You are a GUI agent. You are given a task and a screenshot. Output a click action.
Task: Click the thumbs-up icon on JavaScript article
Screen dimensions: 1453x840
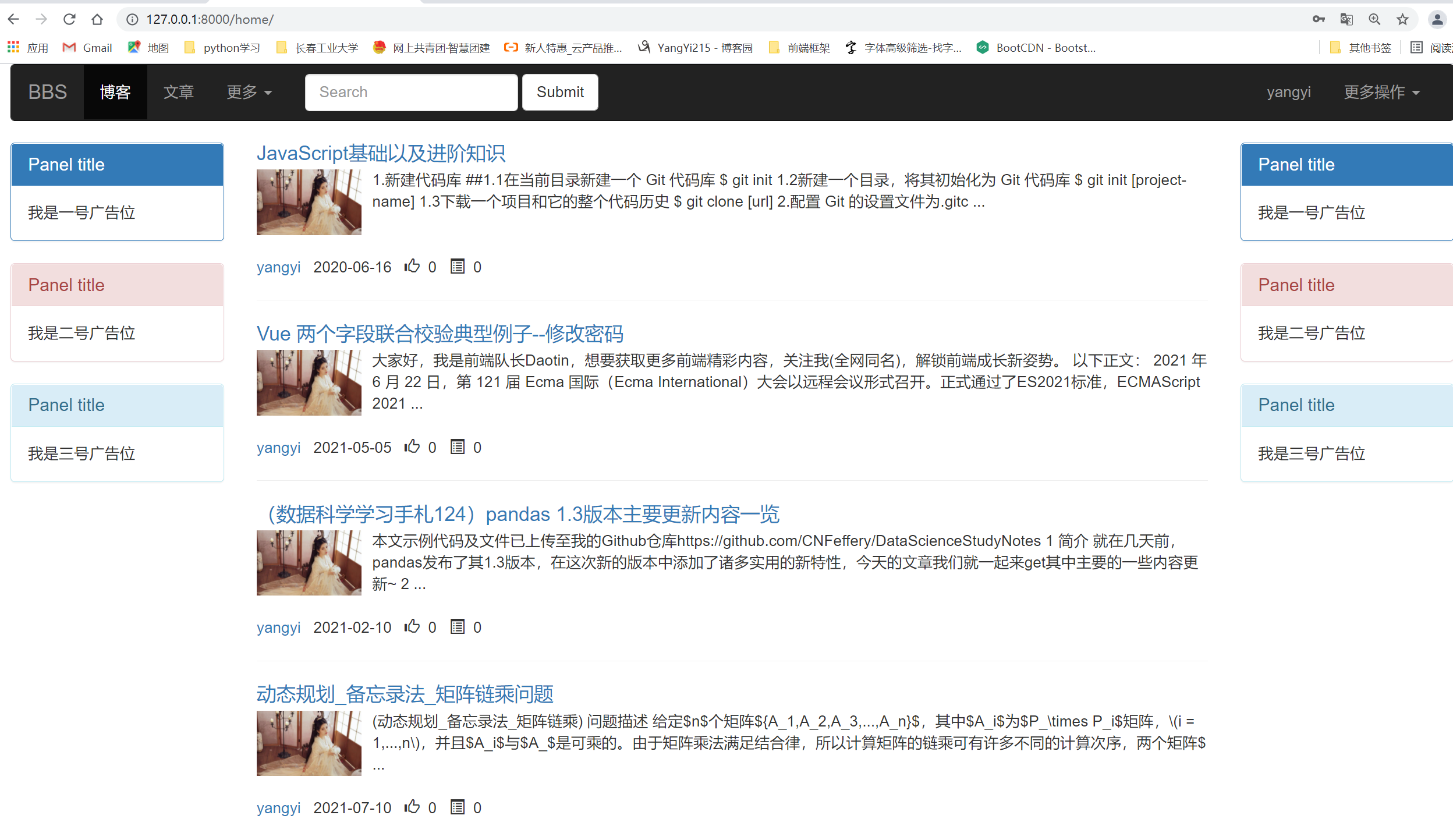pyautogui.click(x=412, y=266)
